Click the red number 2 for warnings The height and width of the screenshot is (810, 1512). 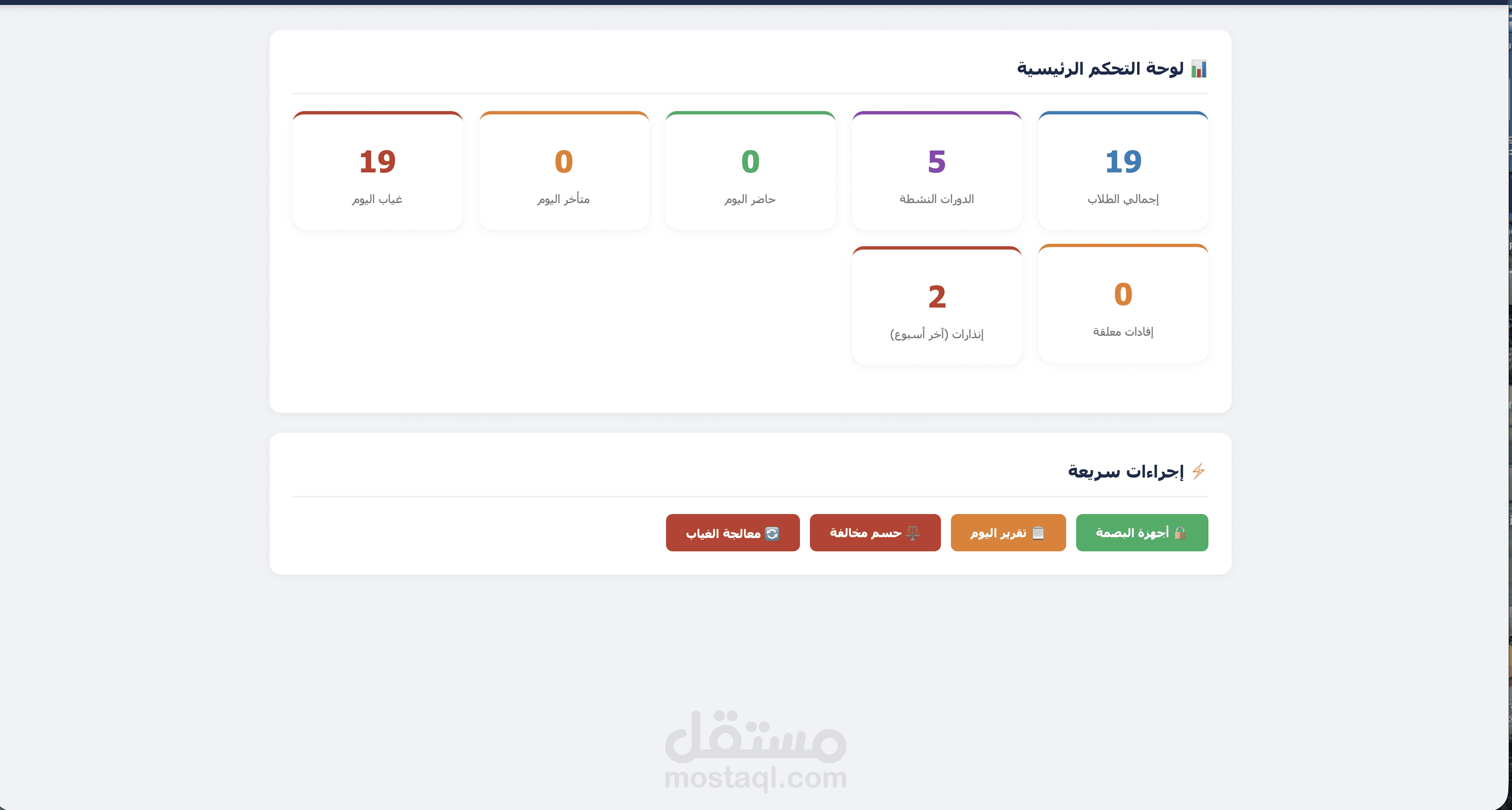point(937,296)
